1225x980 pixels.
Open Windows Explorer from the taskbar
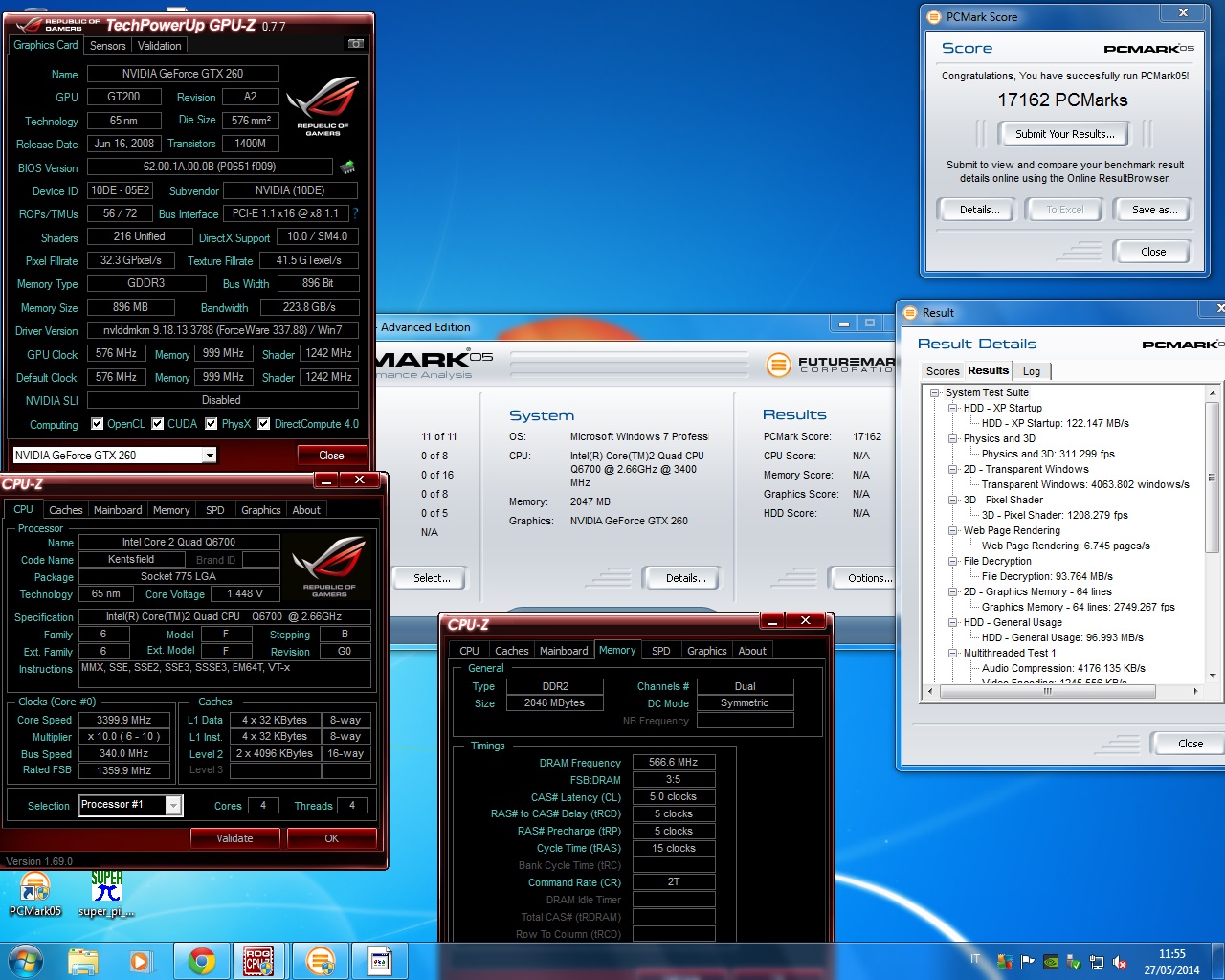tap(83, 961)
